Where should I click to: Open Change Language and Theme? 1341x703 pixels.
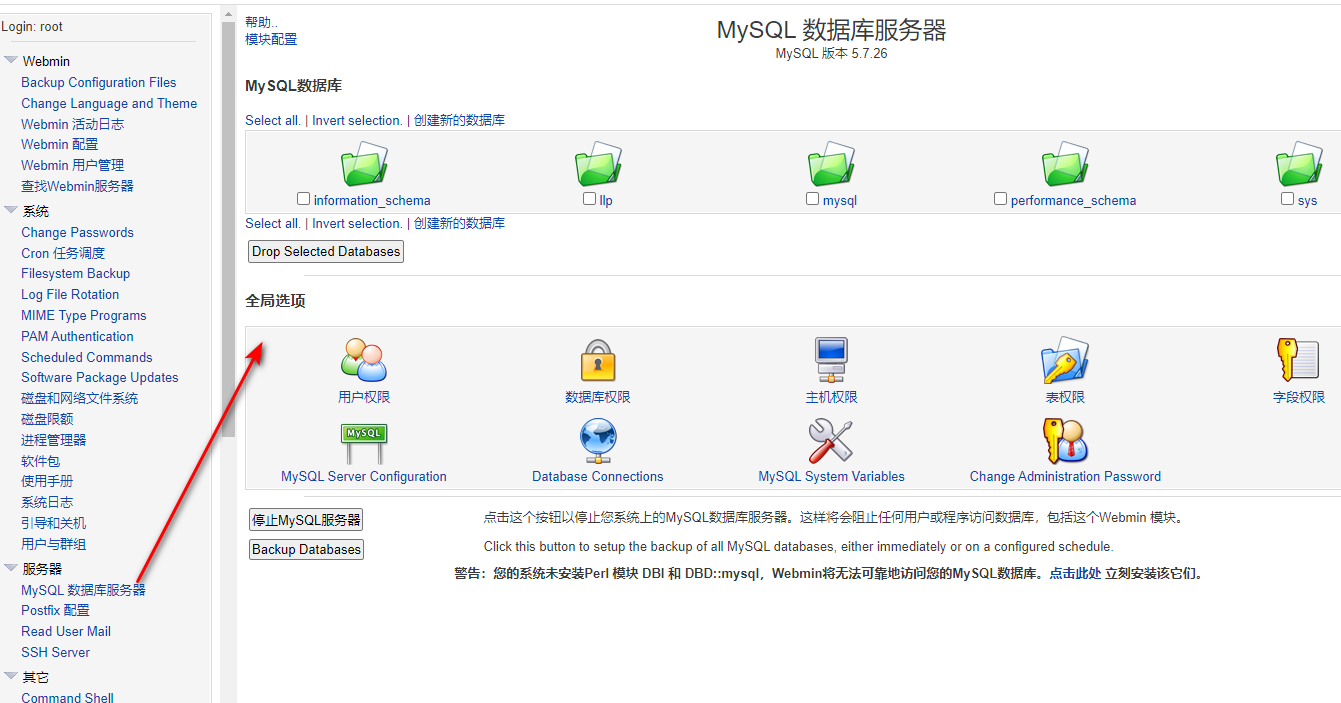click(x=109, y=103)
